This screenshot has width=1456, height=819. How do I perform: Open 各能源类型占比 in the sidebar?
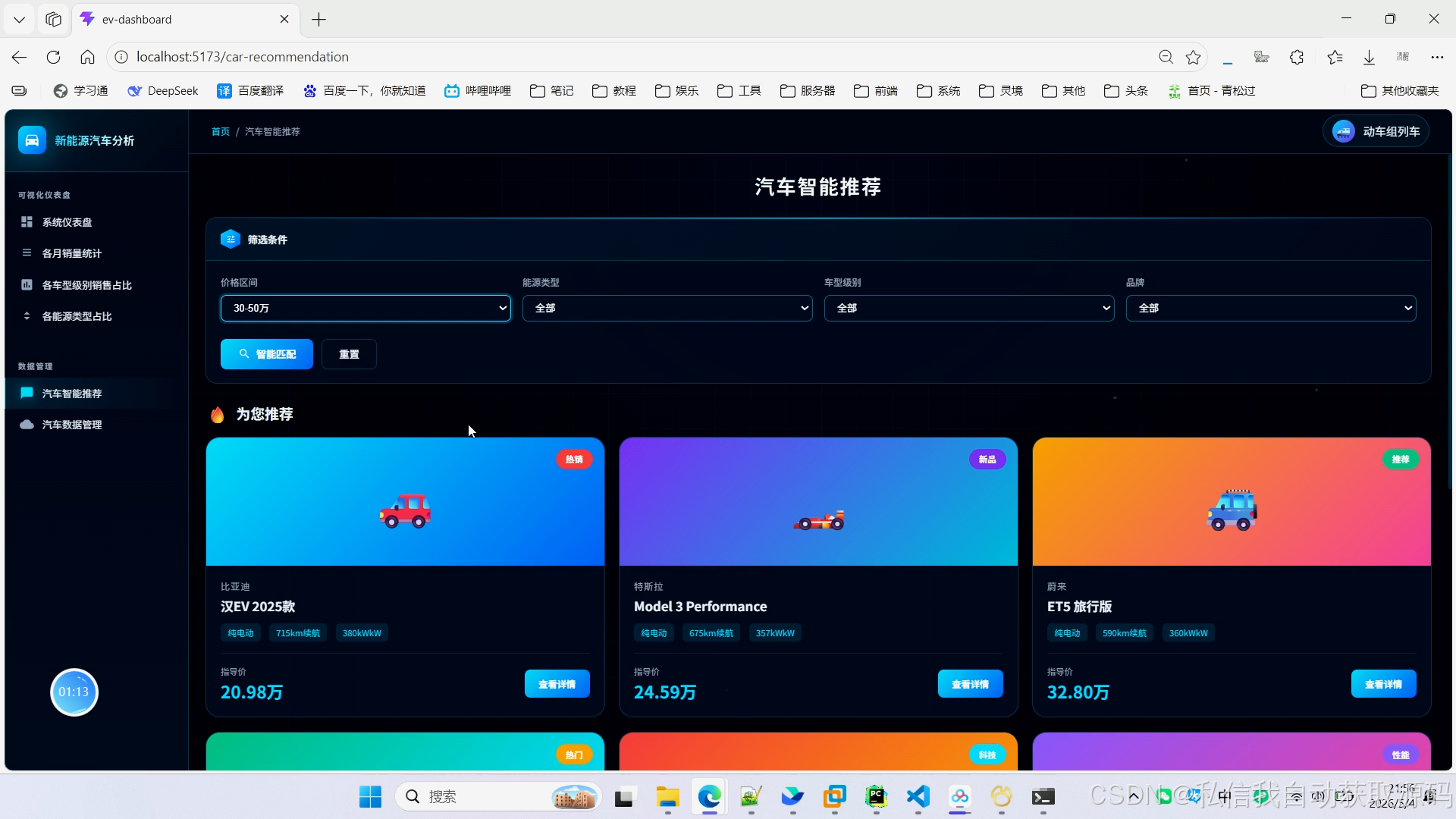tap(96, 316)
